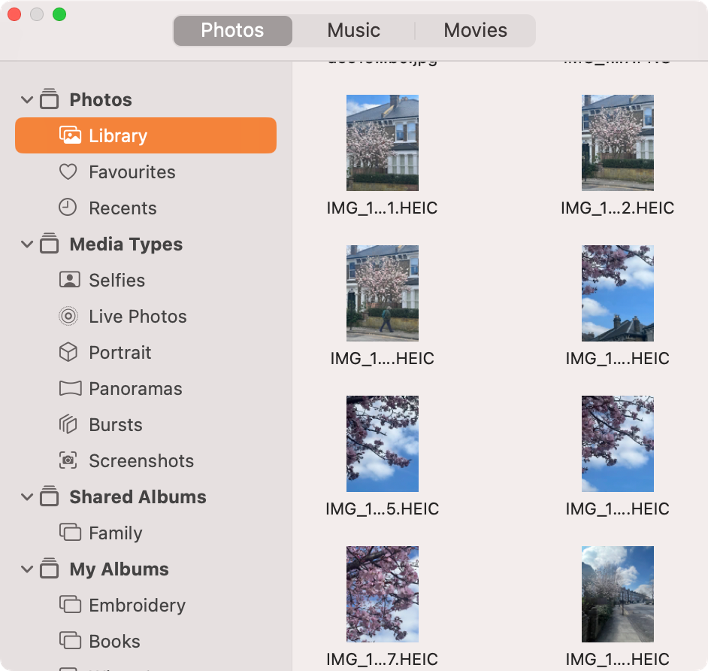Select the Photos tab
Viewport: 708px width, 672px height.
coord(233,30)
